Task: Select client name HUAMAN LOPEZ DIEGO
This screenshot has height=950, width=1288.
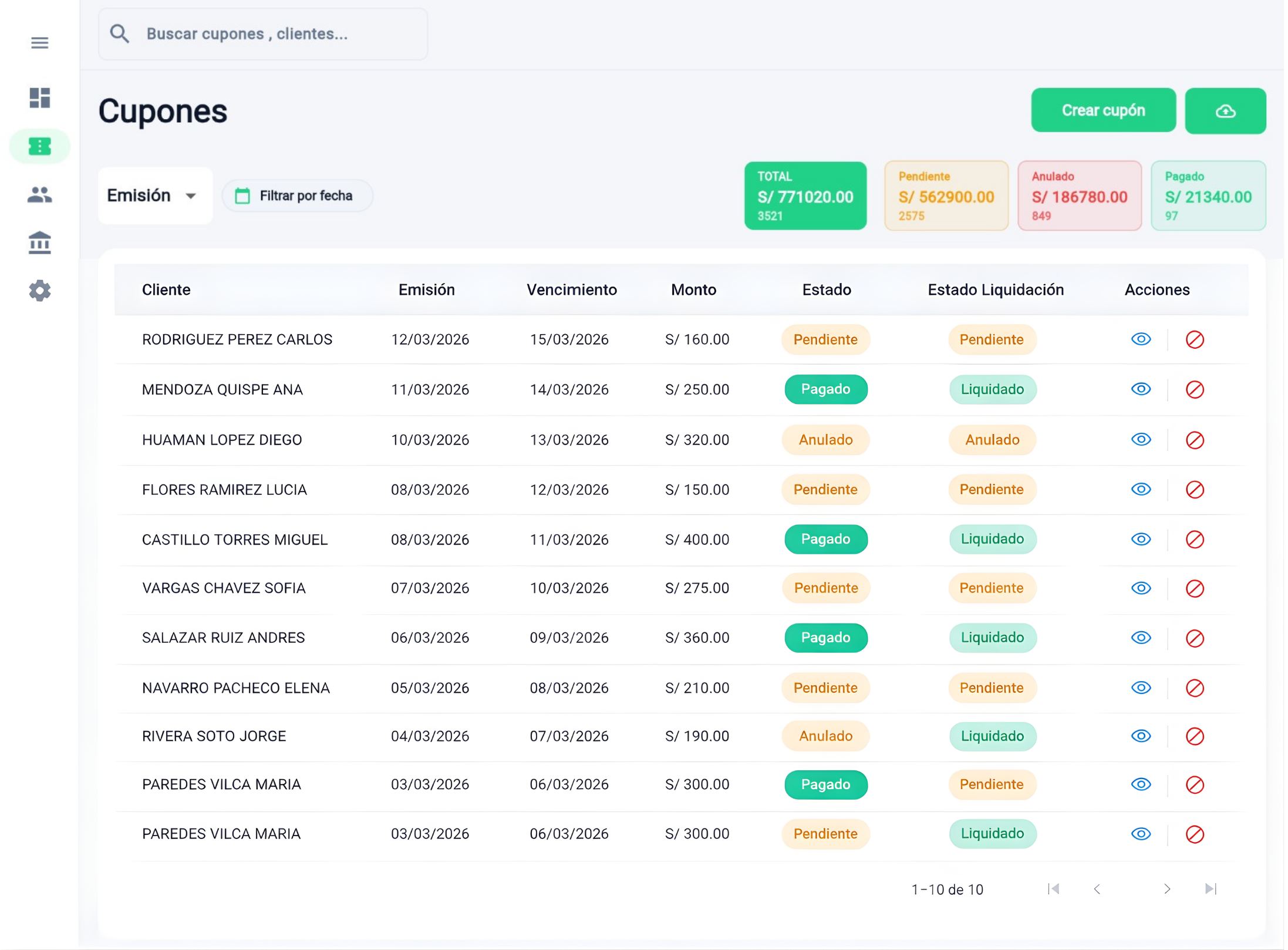Action: [222, 440]
